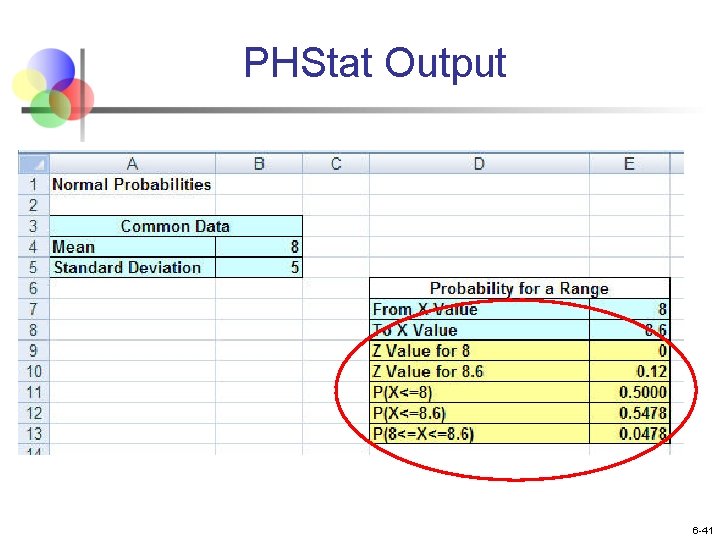Select row 13 header

tap(34, 434)
